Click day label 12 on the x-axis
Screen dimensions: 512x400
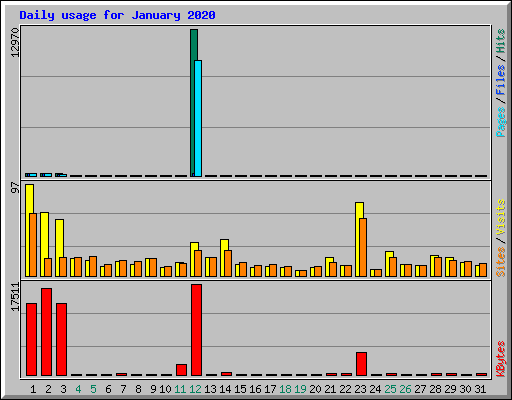click(x=195, y=389)
